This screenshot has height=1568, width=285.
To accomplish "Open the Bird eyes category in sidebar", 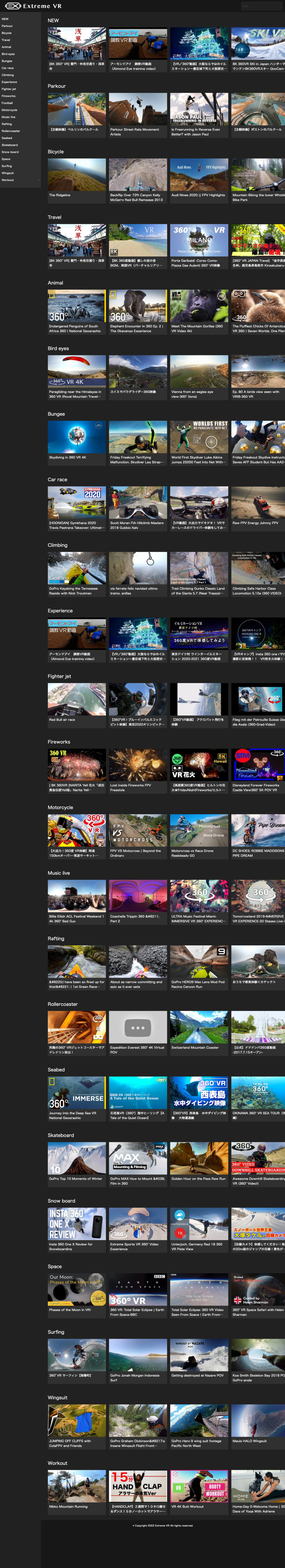I will pyautogui.click(x=8, y=54).
